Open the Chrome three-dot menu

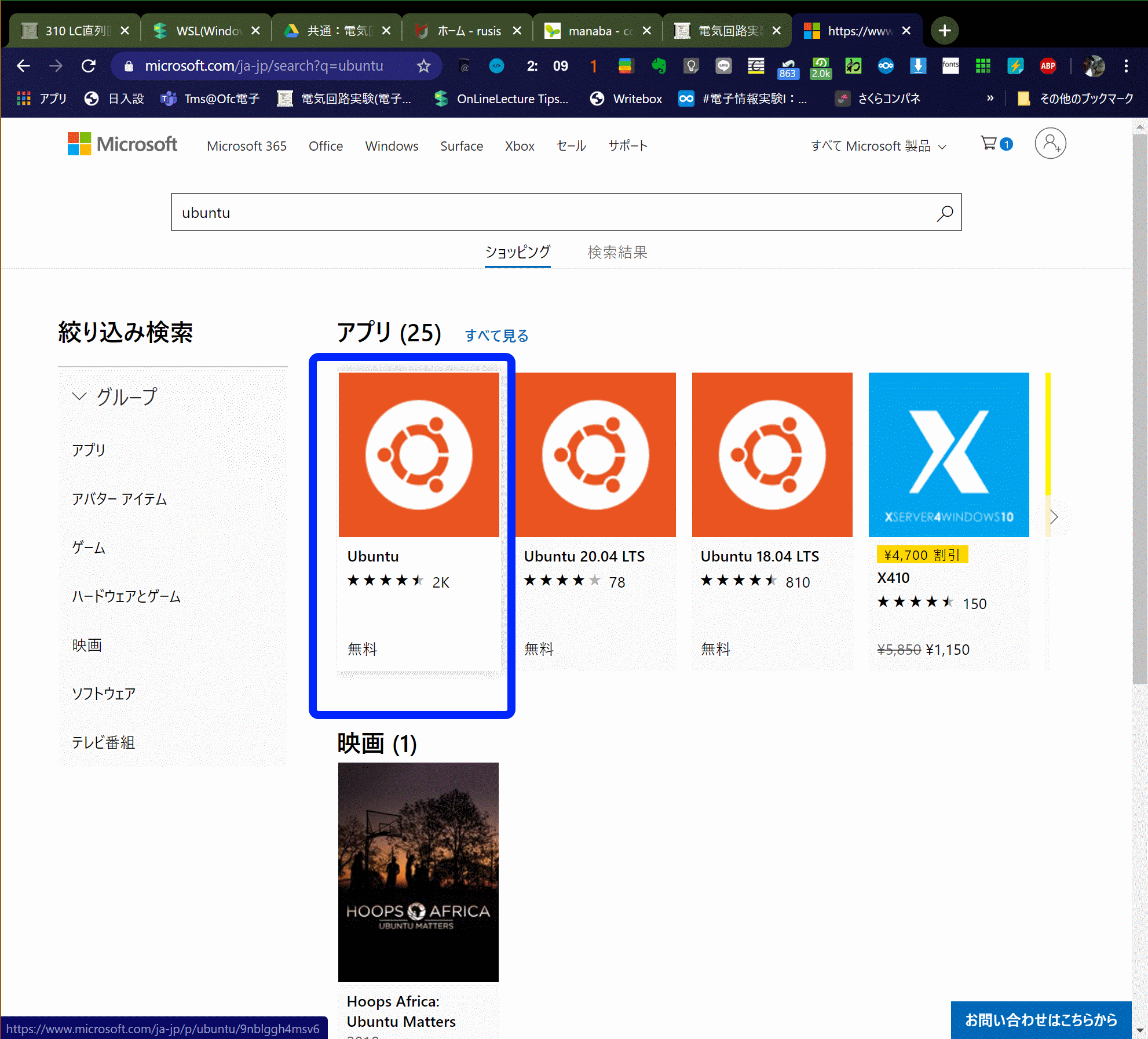click(1126, 66)
